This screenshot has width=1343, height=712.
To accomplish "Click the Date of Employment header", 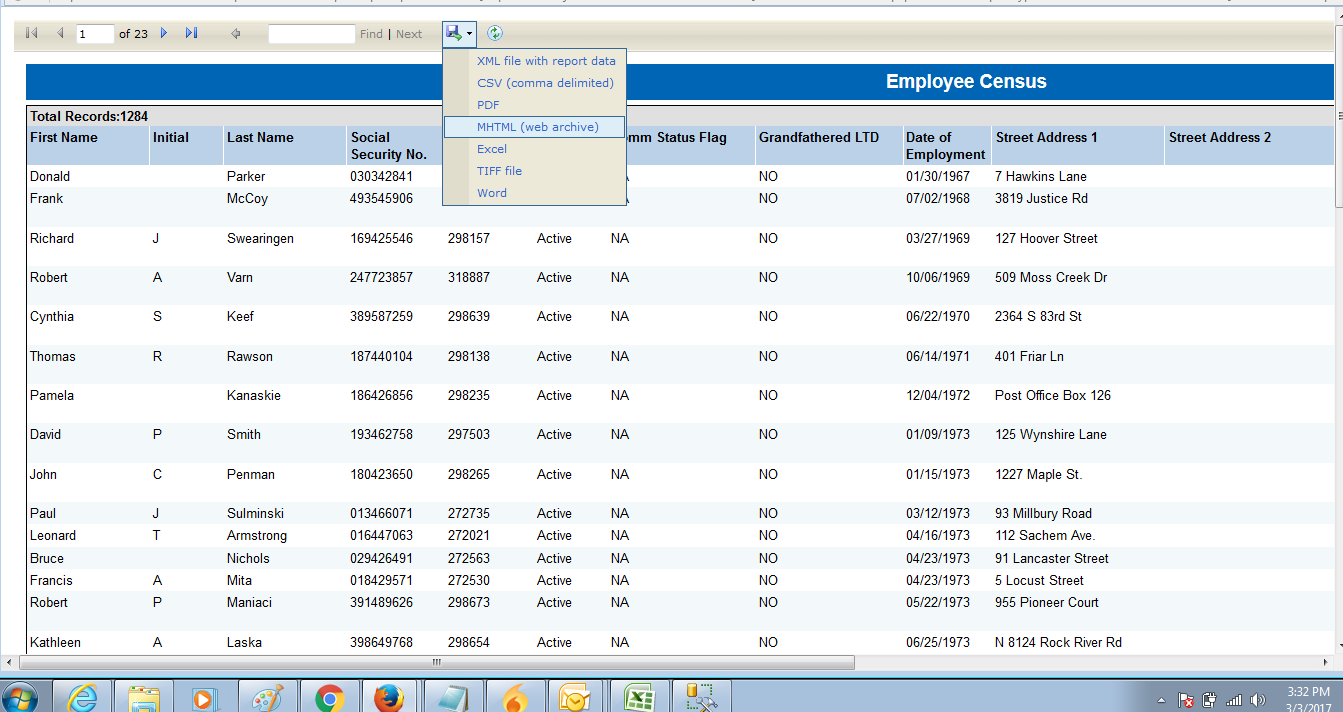I will [946, 146].
